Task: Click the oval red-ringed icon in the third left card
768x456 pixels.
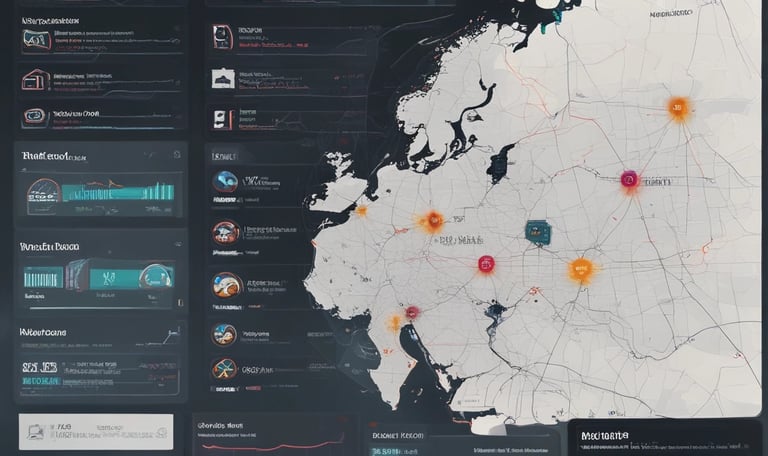Action: 35,117
